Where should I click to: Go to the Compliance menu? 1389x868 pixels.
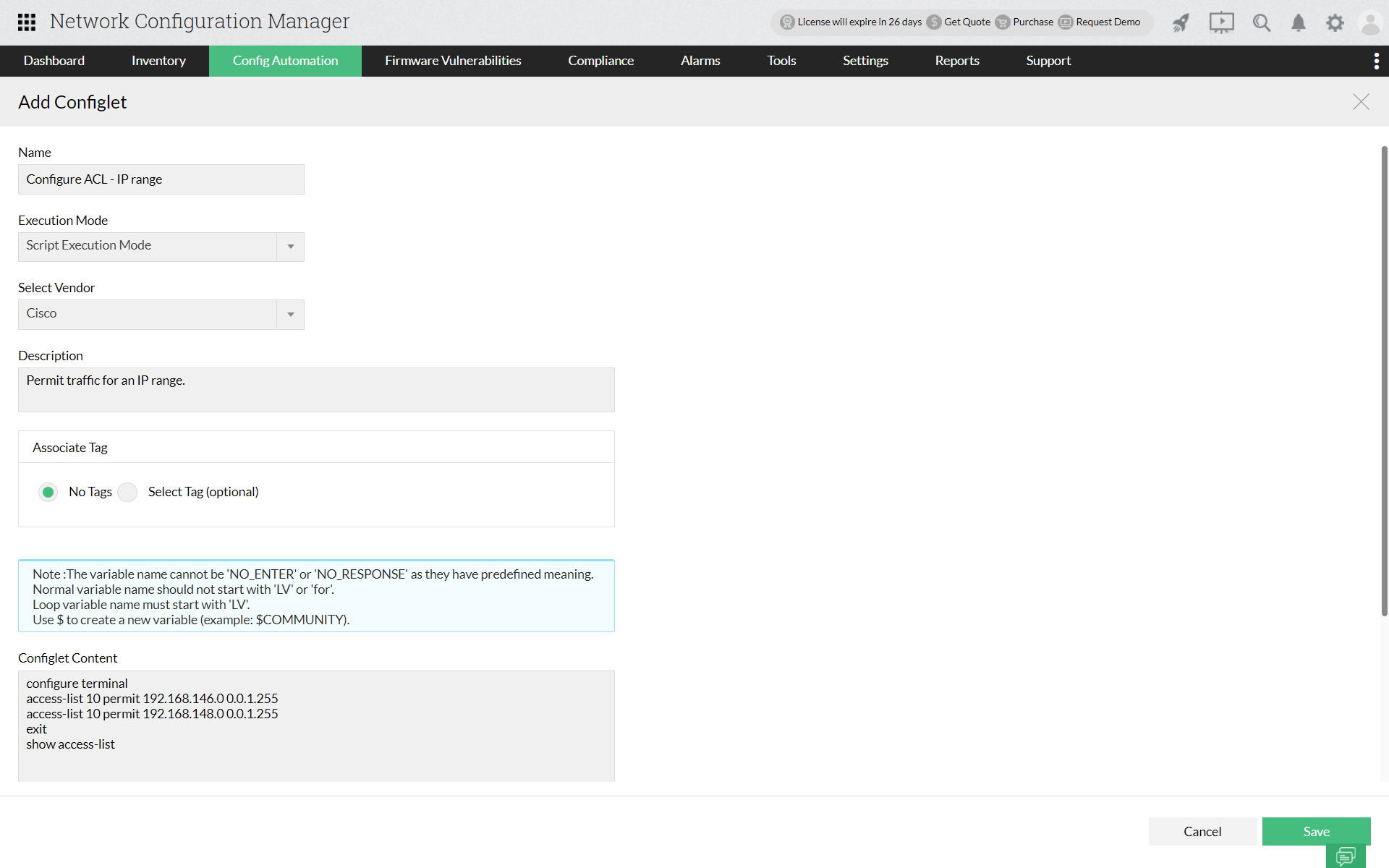[601, 61]
